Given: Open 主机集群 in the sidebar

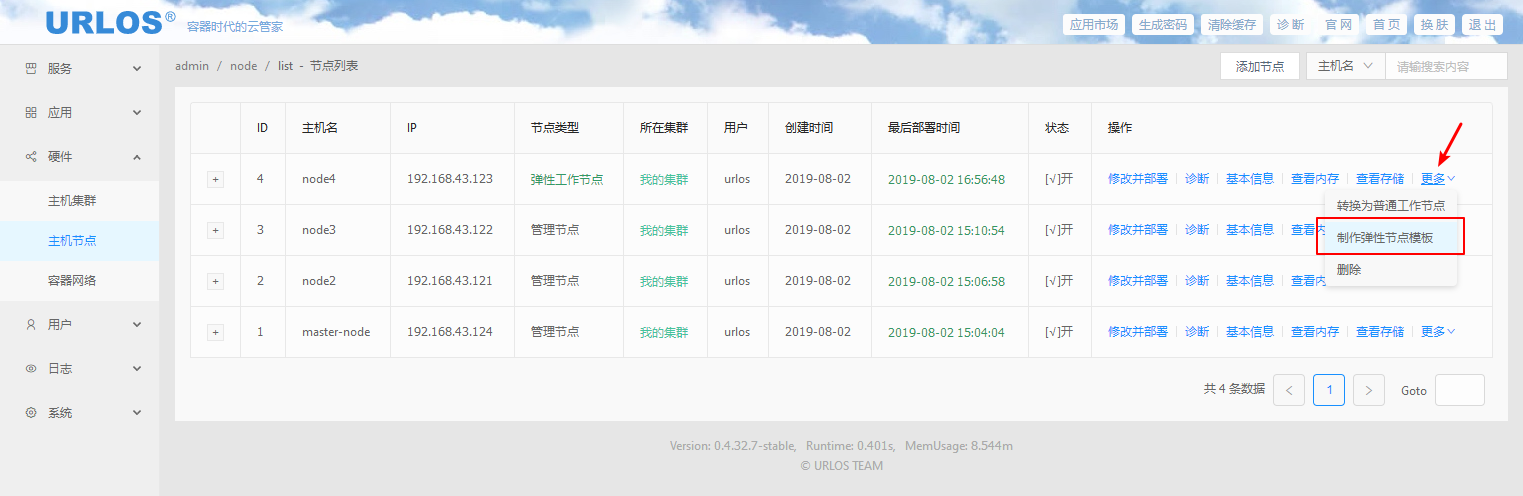Looking at the screenshot, I should [72, 201].
